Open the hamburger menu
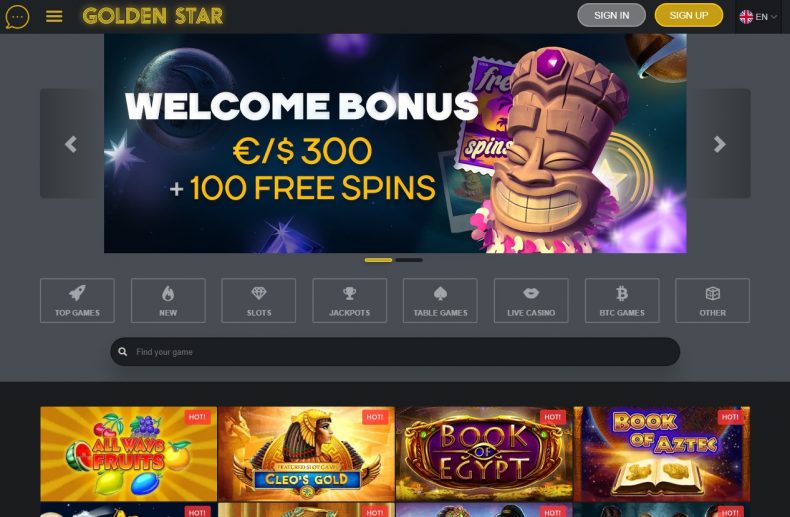The image size is (790, 517). coord(54,17)
